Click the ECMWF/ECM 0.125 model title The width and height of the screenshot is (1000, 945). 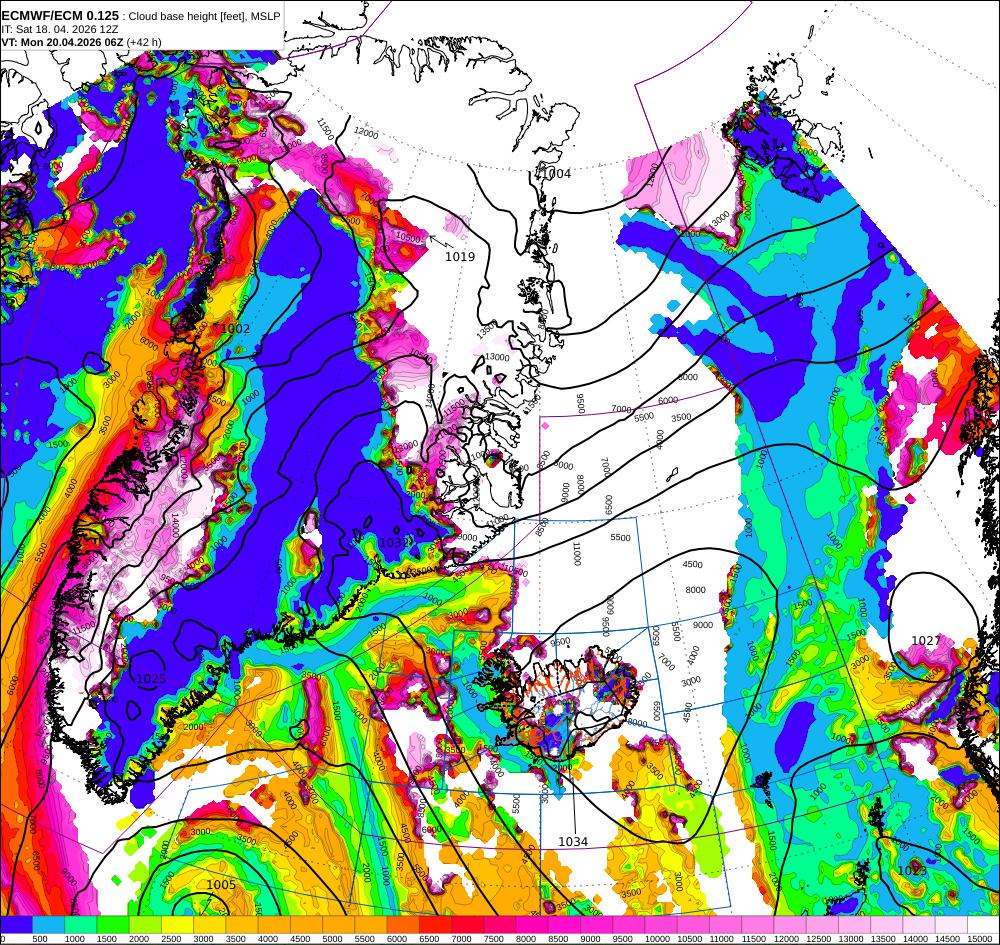[x=60, y=15]
